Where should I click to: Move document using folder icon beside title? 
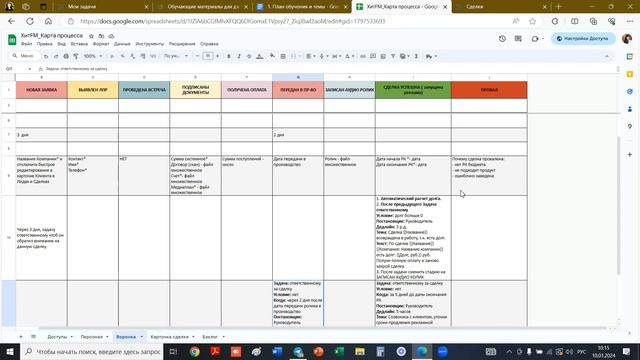(101, 36)
